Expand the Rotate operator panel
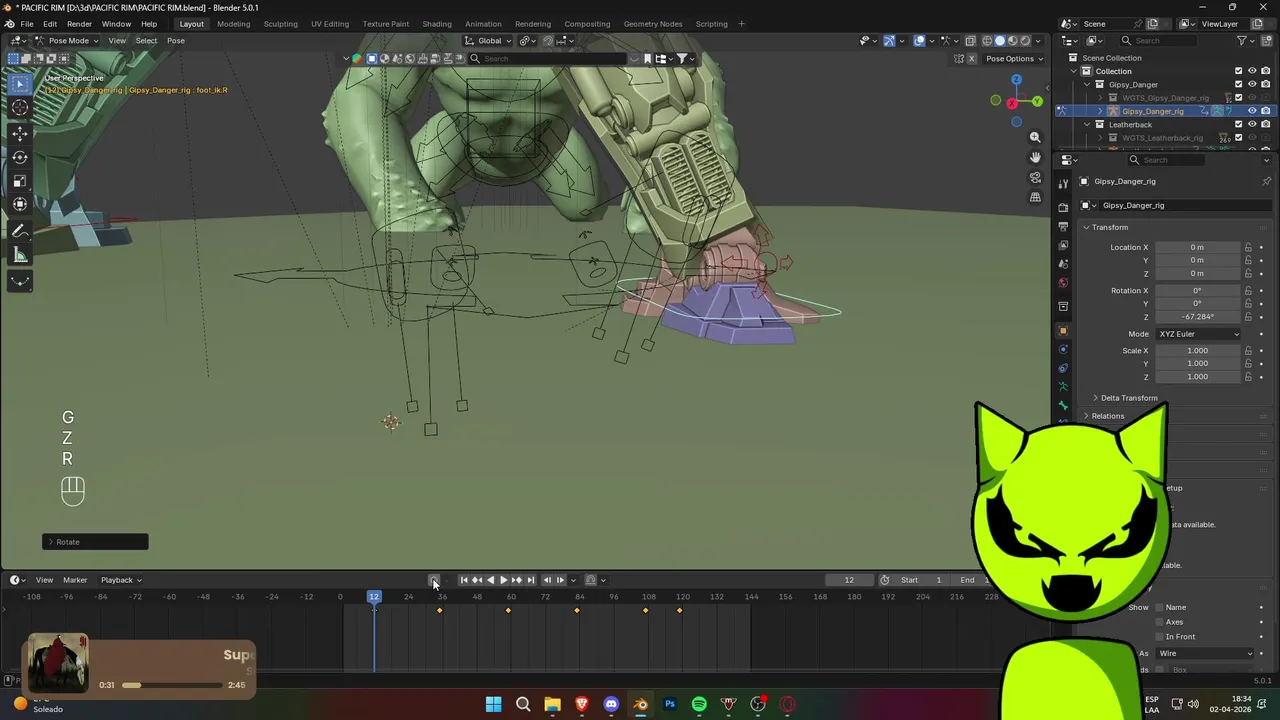Image resolution: width=1280 pixels, height=720 pixels. click(95, 542)
